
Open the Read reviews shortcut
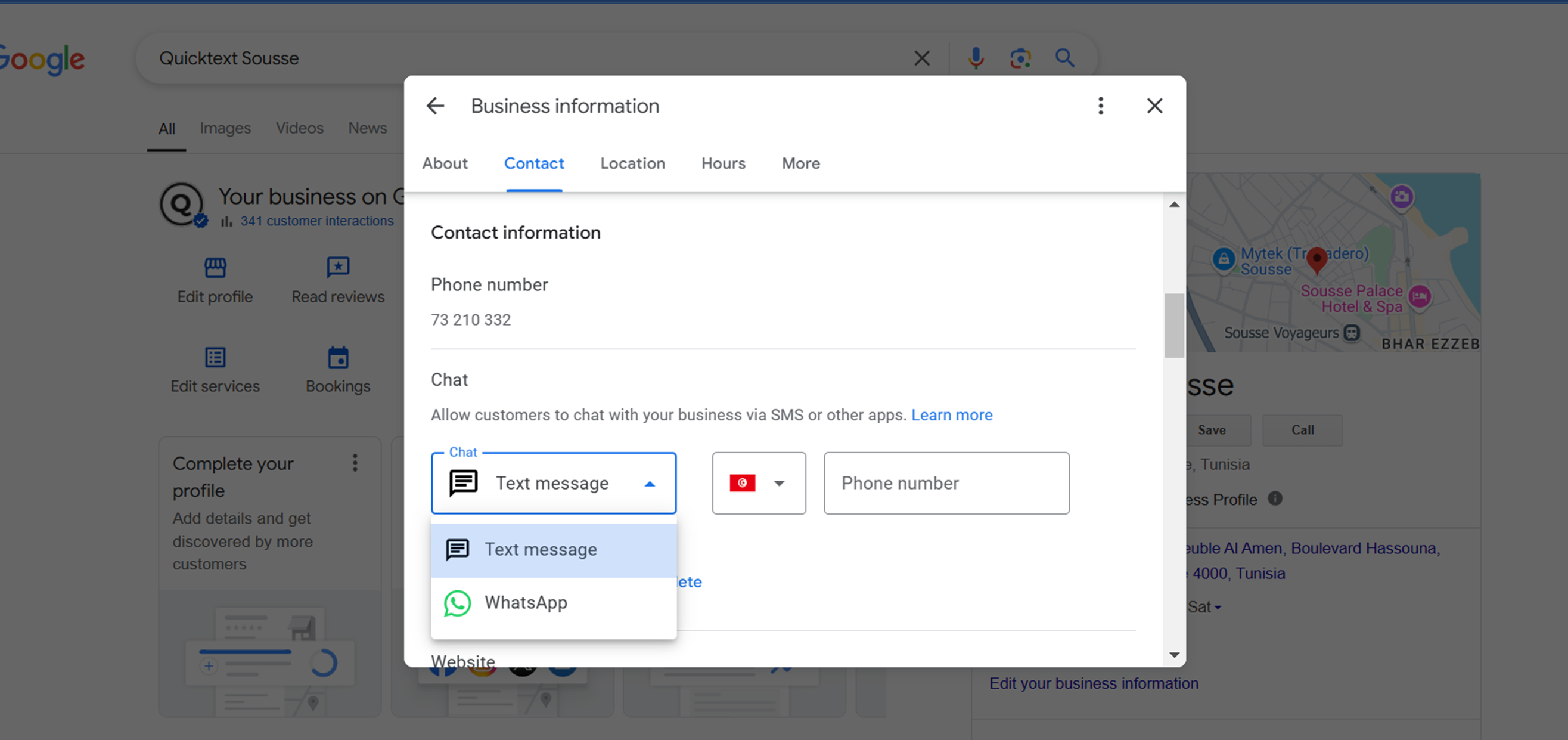[x=338, y=281]
